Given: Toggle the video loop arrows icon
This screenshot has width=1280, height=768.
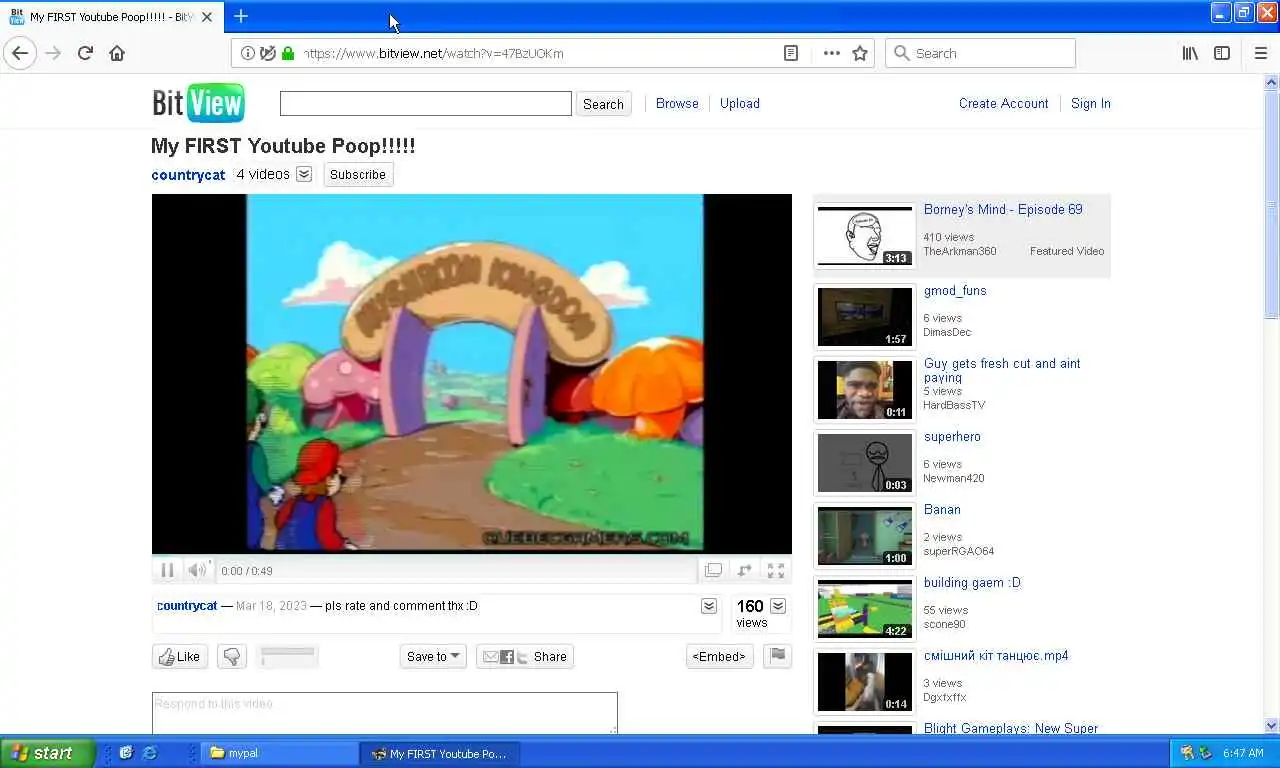Looking at the screenshot, I should (x=744, y=570).
